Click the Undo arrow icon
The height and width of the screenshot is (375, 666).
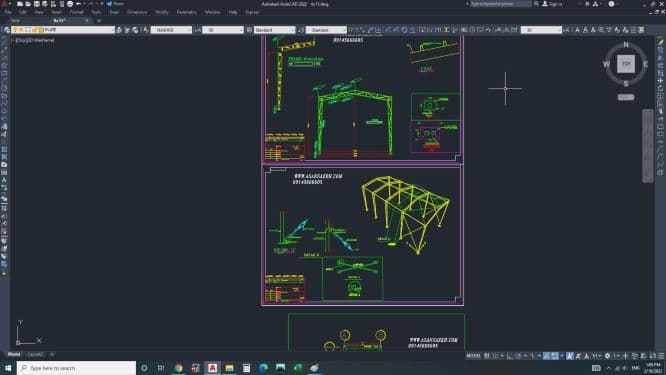click(79, 4)
